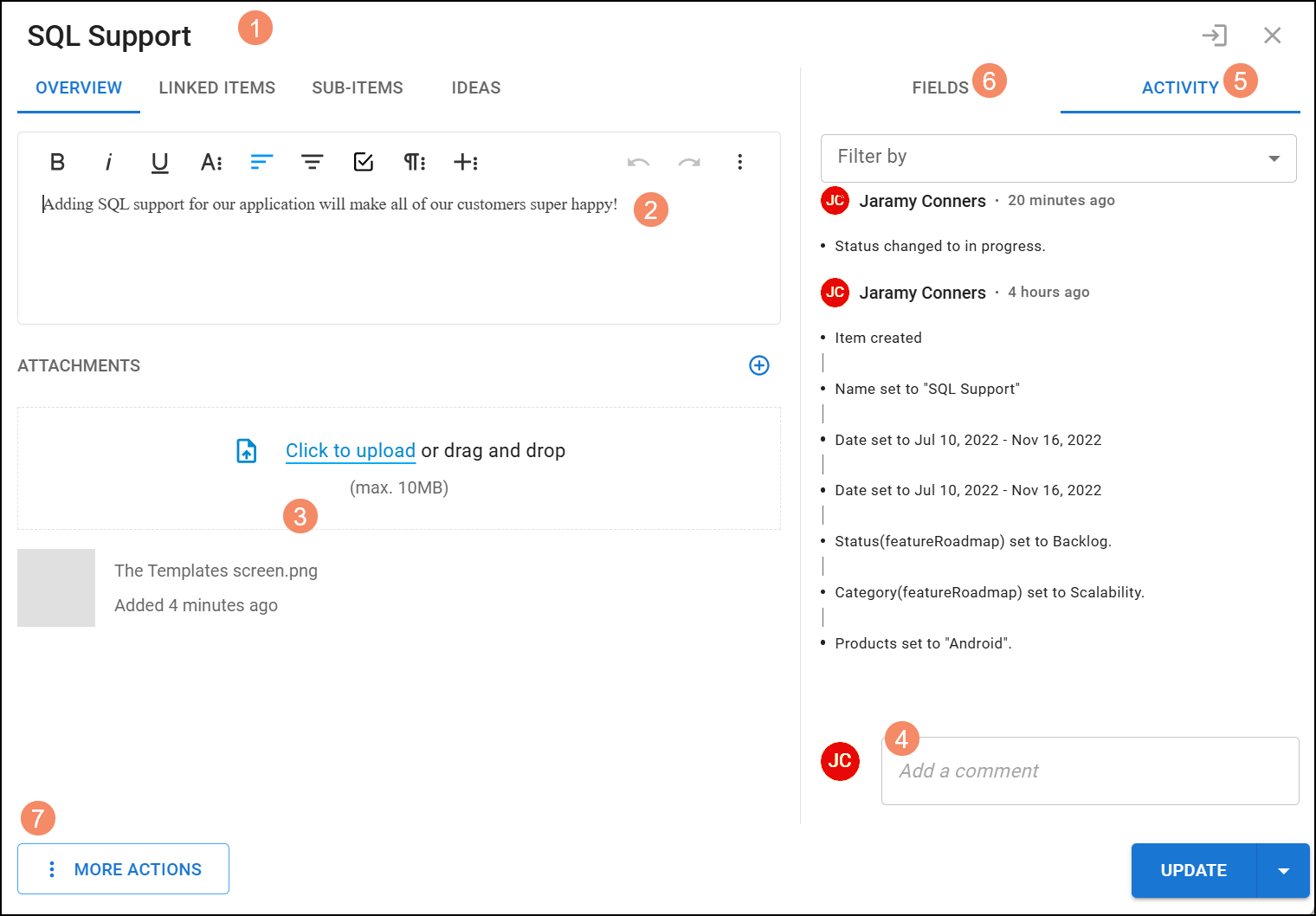Open the Fields tab
The width and height of the screenshot is (1316, 916).
click(x=939, y=87)
